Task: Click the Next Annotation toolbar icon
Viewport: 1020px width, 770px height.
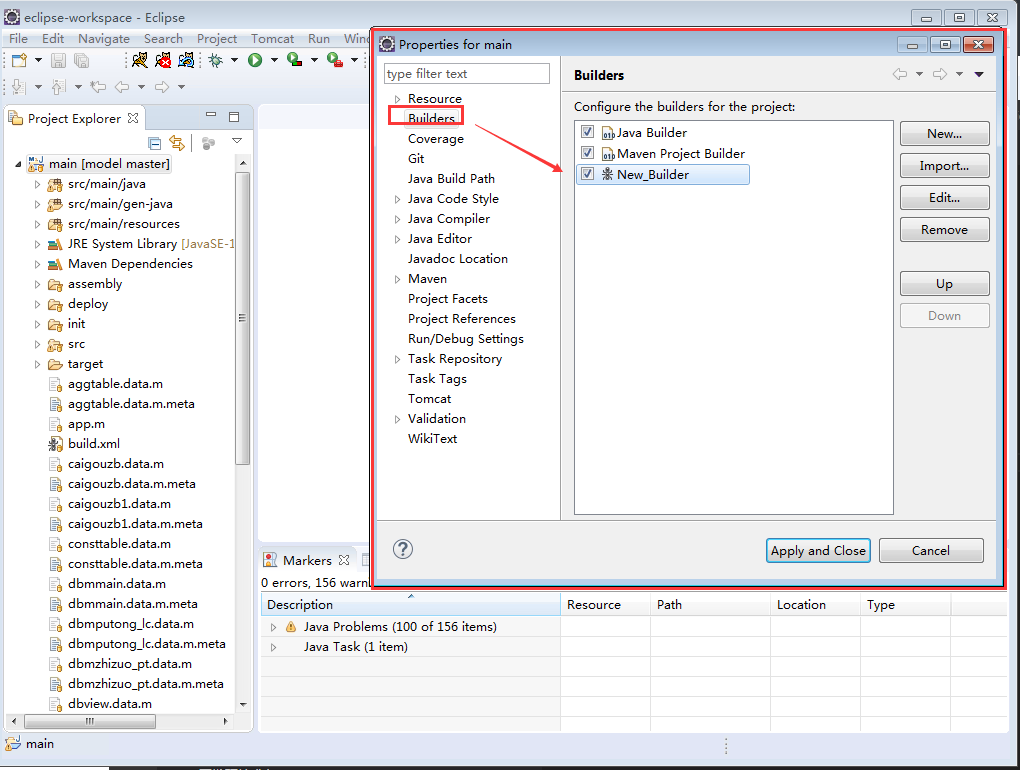Action: [x=19, y=86]
